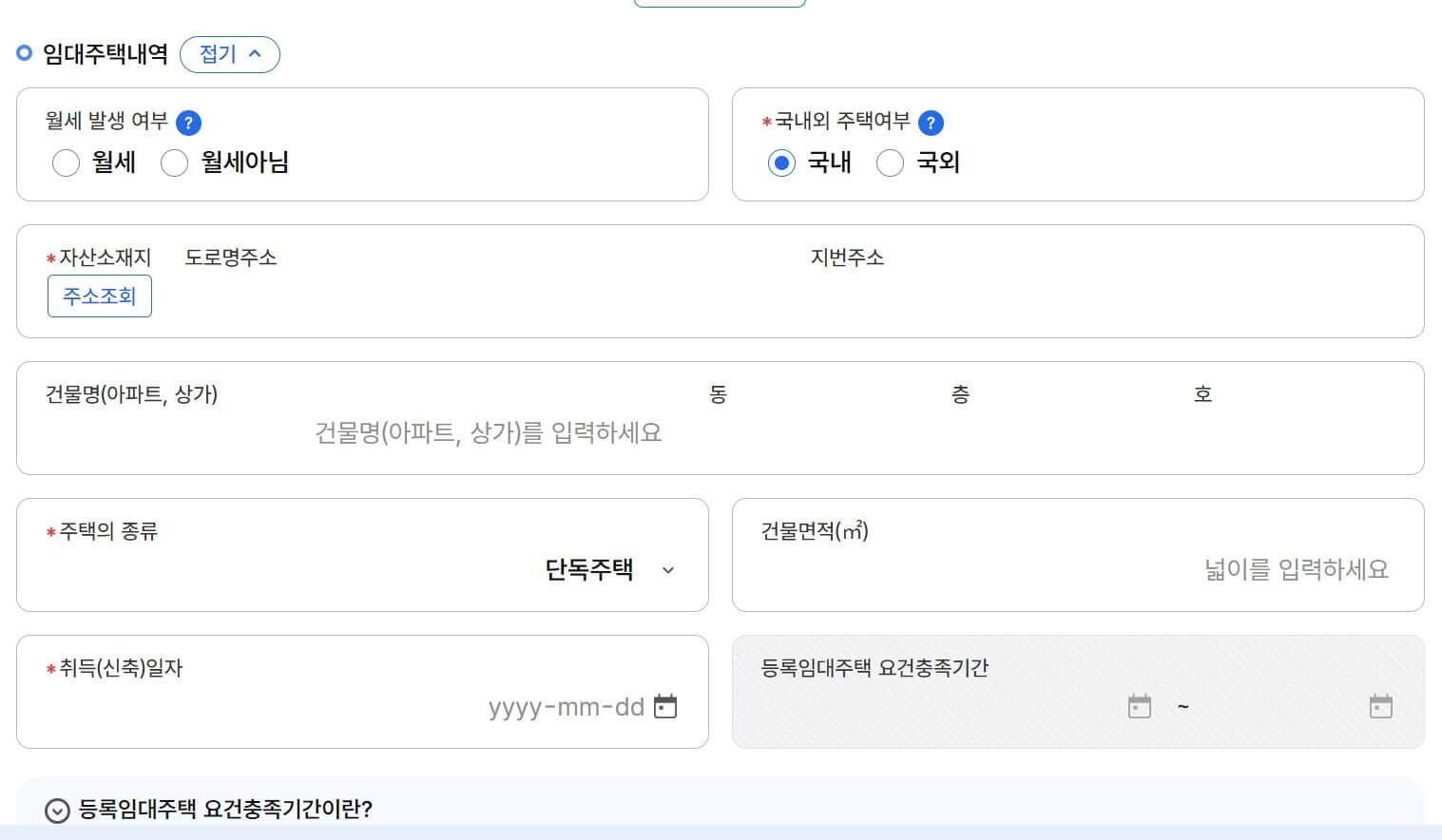Click the 주소조회 address lookup button
The height and width of the screenshot is (840, 1442).
pyautogui.click(x=99, y=296)
